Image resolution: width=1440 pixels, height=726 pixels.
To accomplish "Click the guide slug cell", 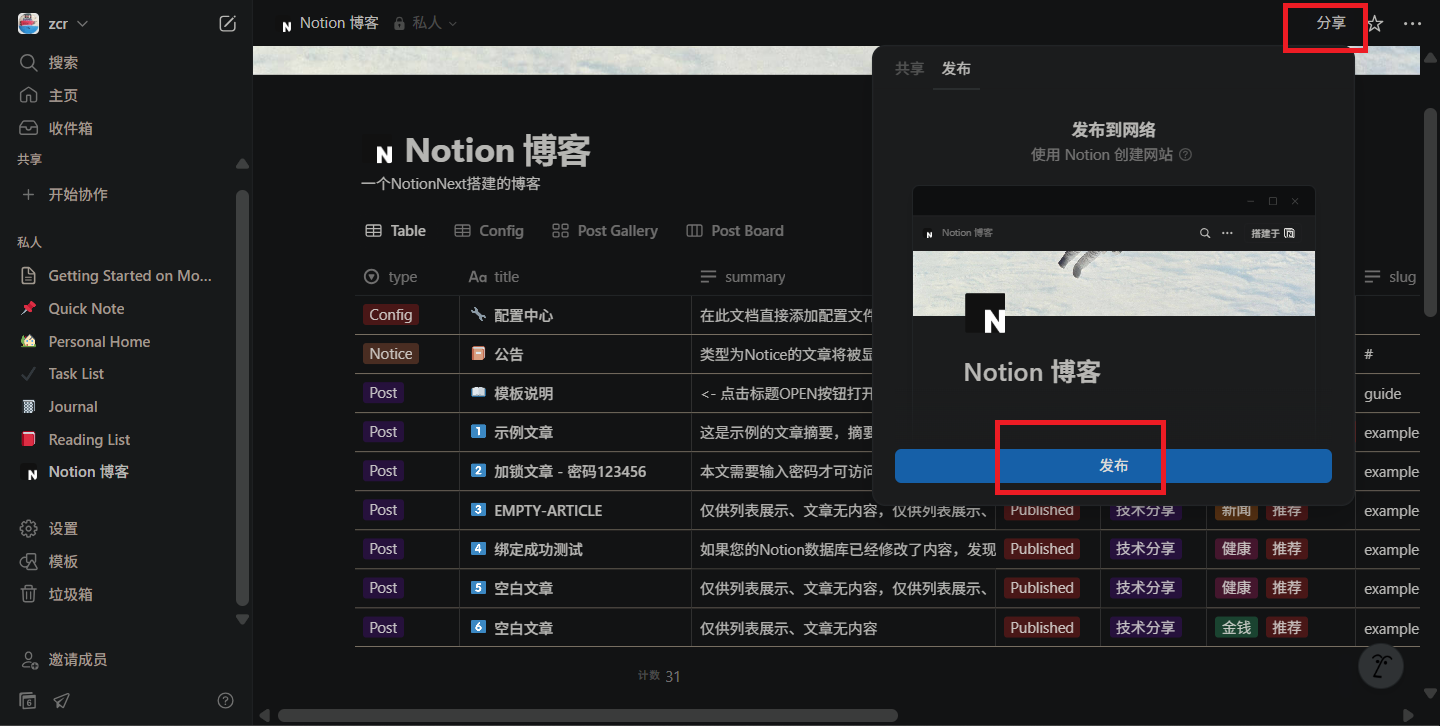I will [1383, 393].
